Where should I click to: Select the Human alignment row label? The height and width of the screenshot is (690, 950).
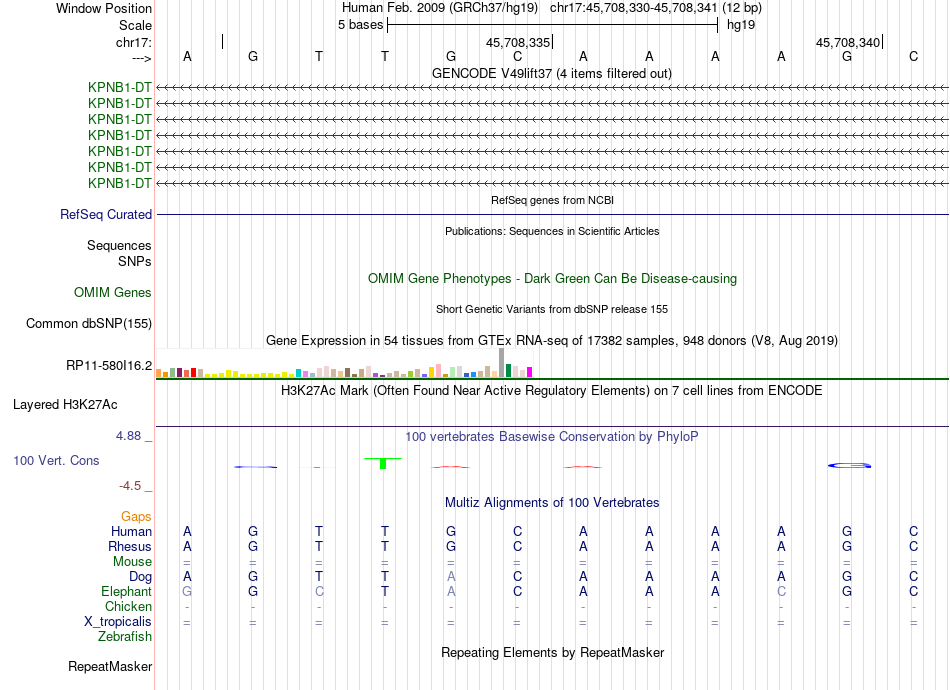131,532
